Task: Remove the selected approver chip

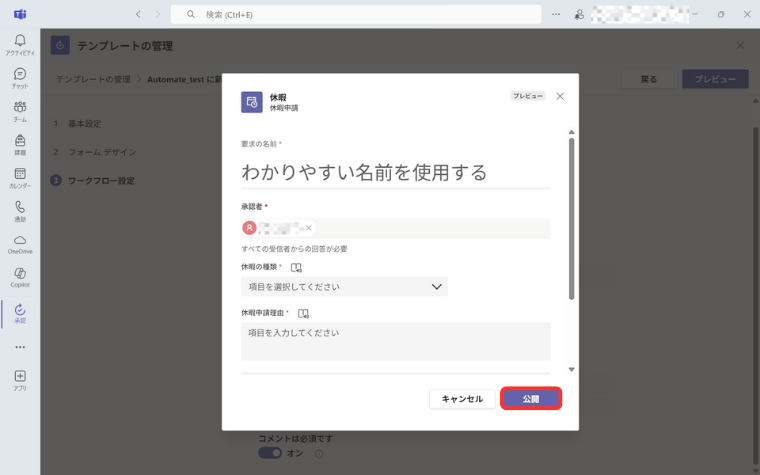Action: pyautogui.click(x=309, y=227)
